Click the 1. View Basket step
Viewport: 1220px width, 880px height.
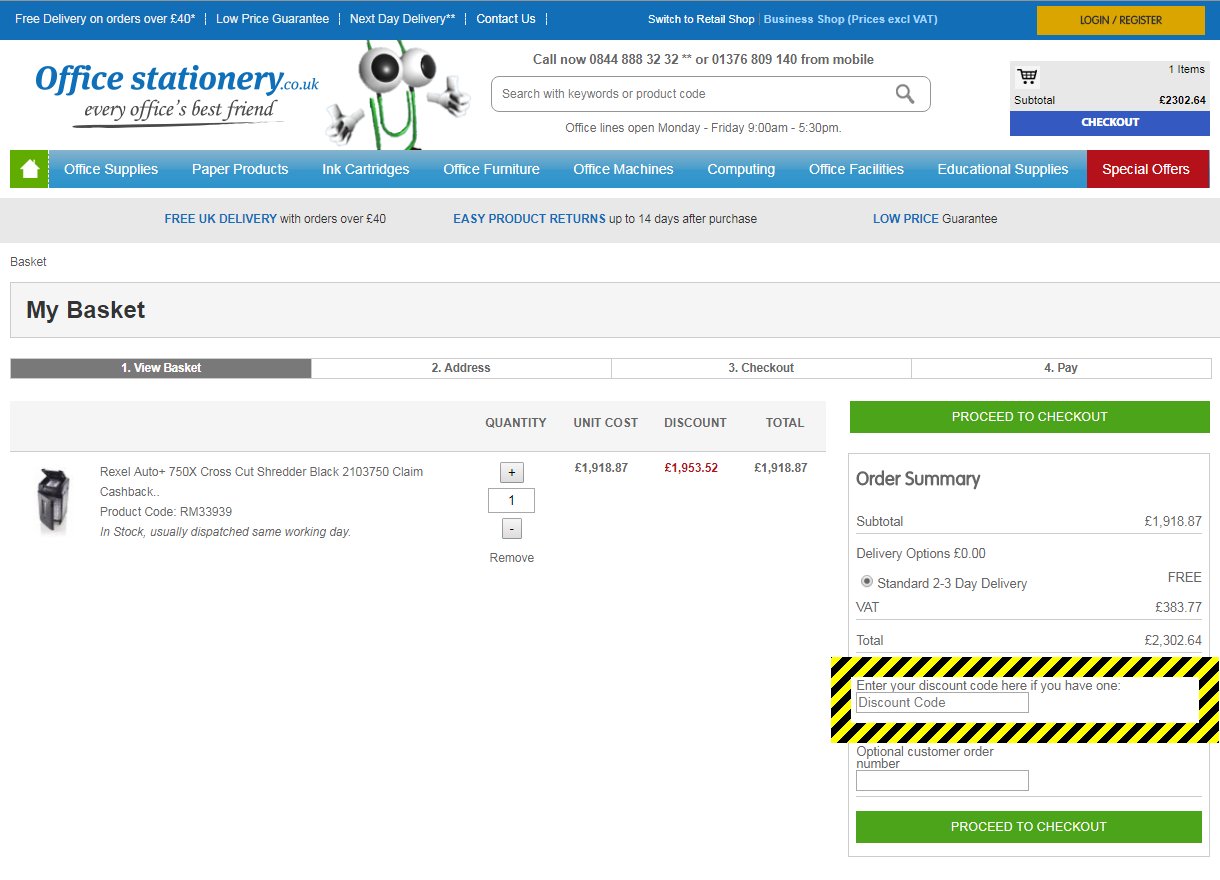click(x=161, y=368)
